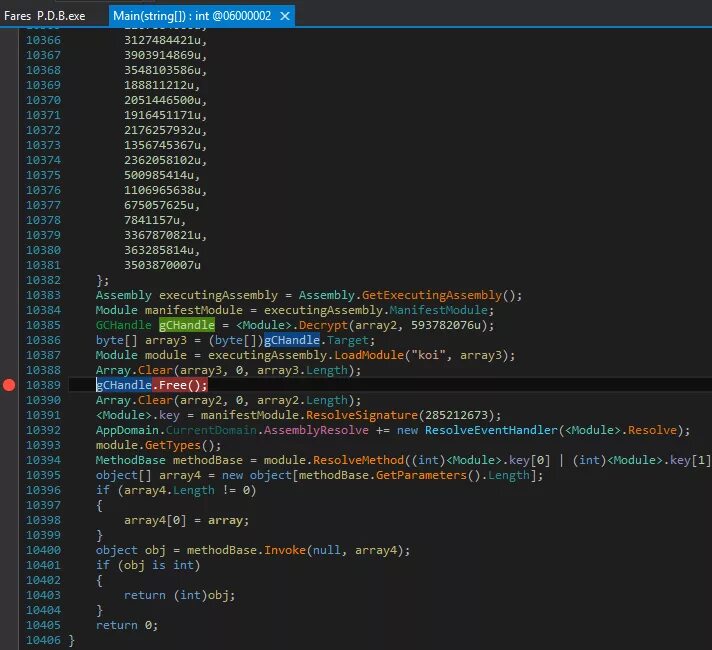Click AssemblyResolve event on line 10392
Viewport: 712px width, 650px height.
tap(316, 430)
